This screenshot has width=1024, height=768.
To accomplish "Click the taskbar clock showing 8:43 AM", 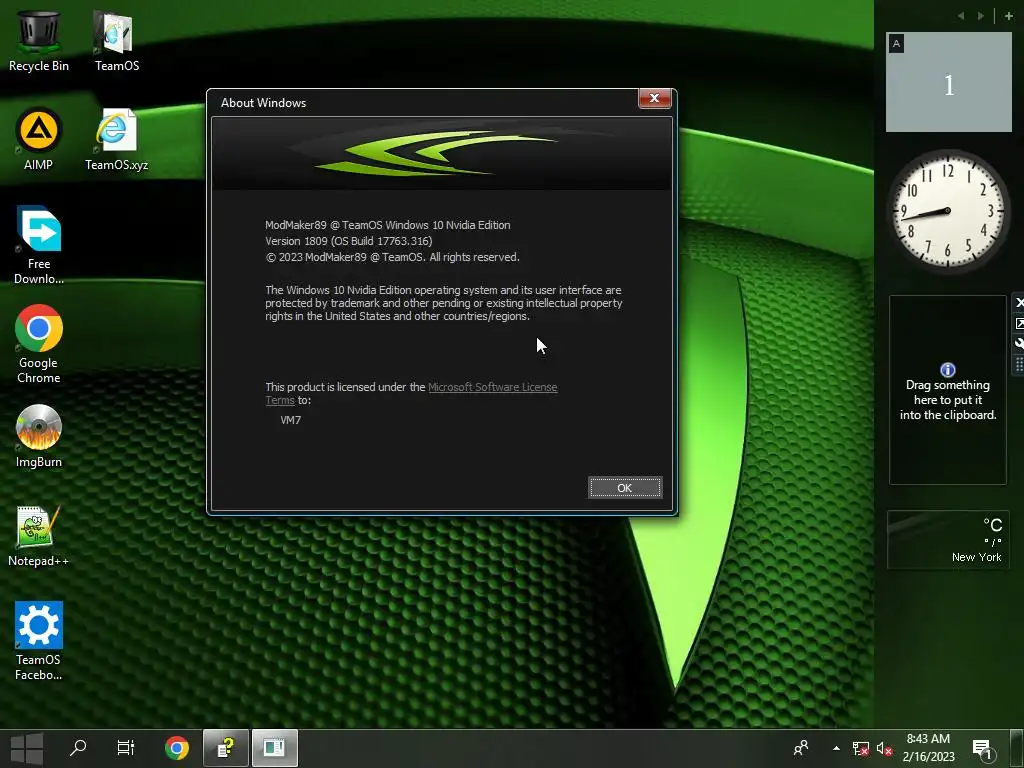I will 928,748.
